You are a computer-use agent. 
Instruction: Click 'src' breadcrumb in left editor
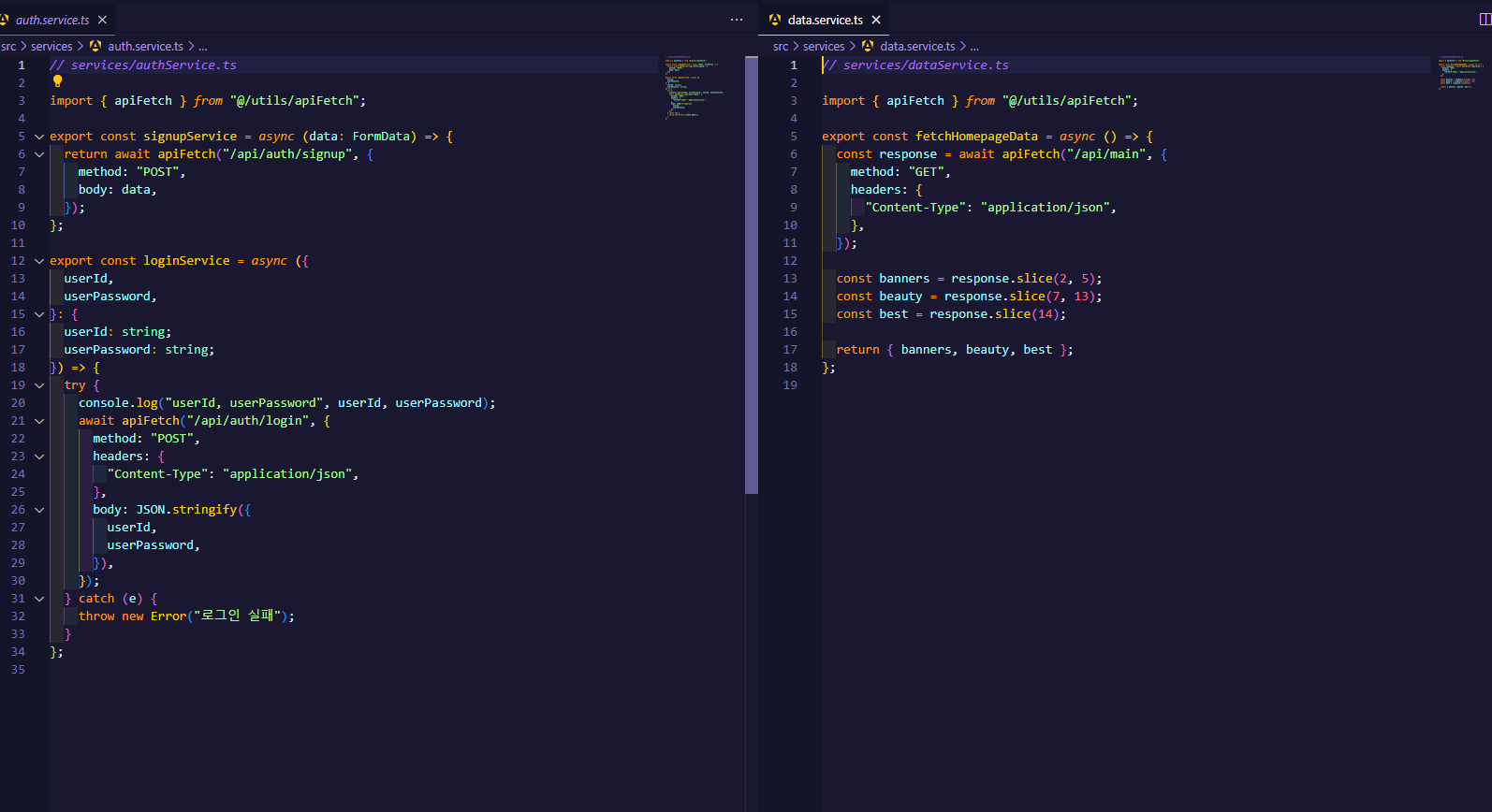[x=8, y=46]
